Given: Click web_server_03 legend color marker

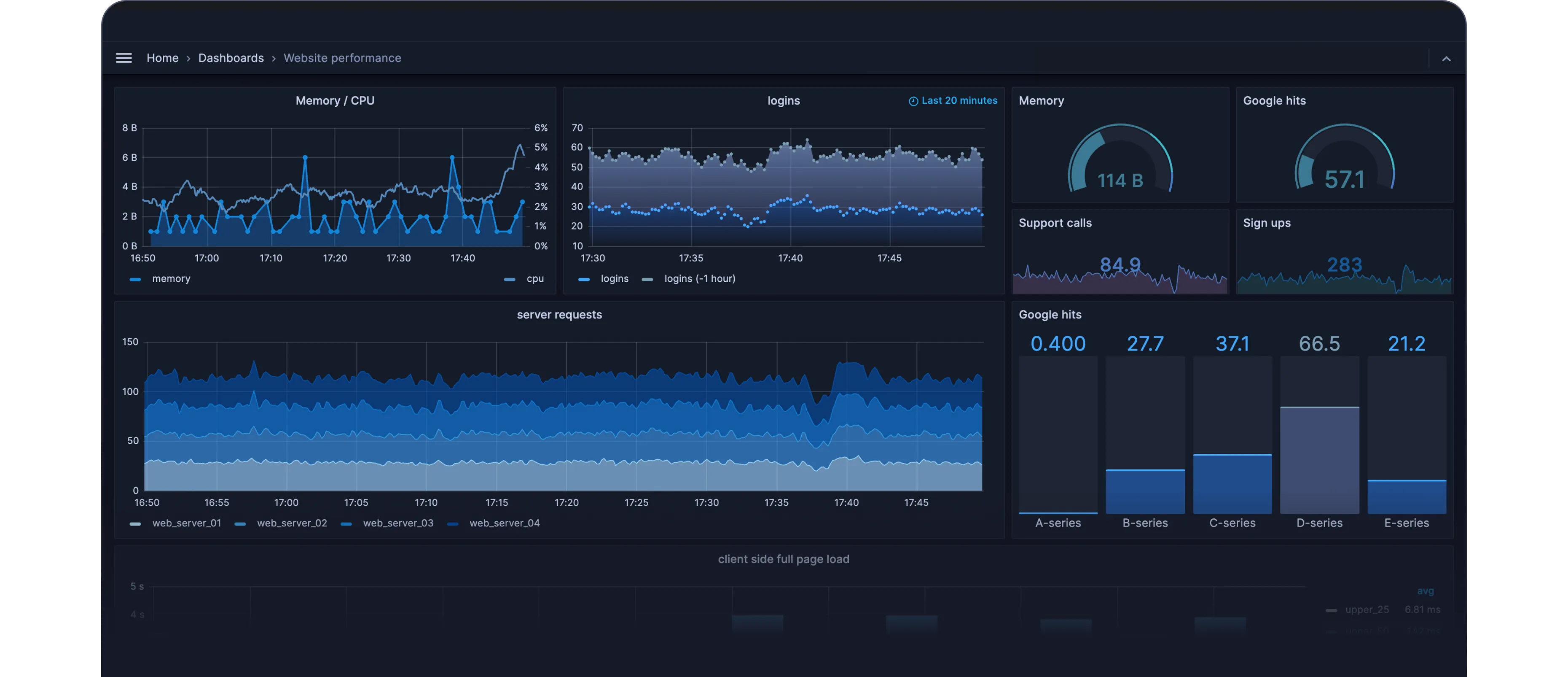Looking at the screenshot, I should click(346, 523).
